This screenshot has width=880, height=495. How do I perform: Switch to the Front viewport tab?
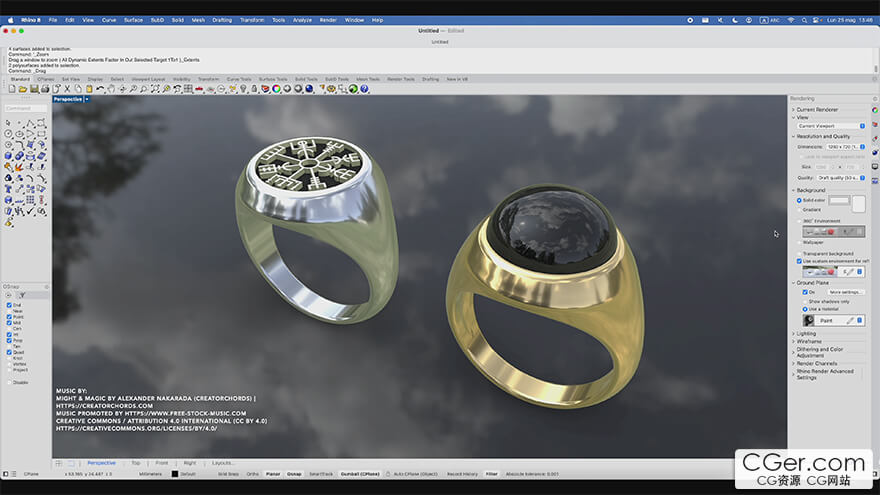(162, 464)
